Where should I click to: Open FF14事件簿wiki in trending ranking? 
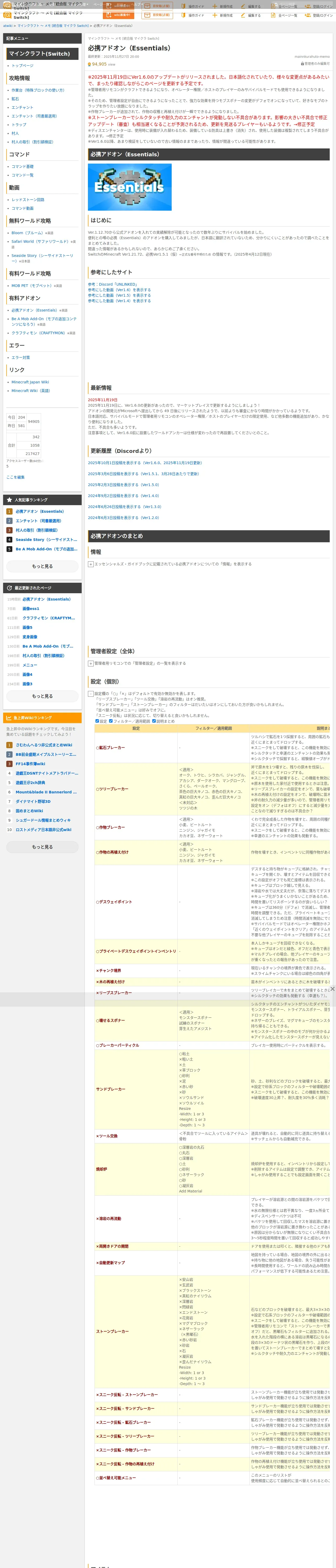pos(31,764)
